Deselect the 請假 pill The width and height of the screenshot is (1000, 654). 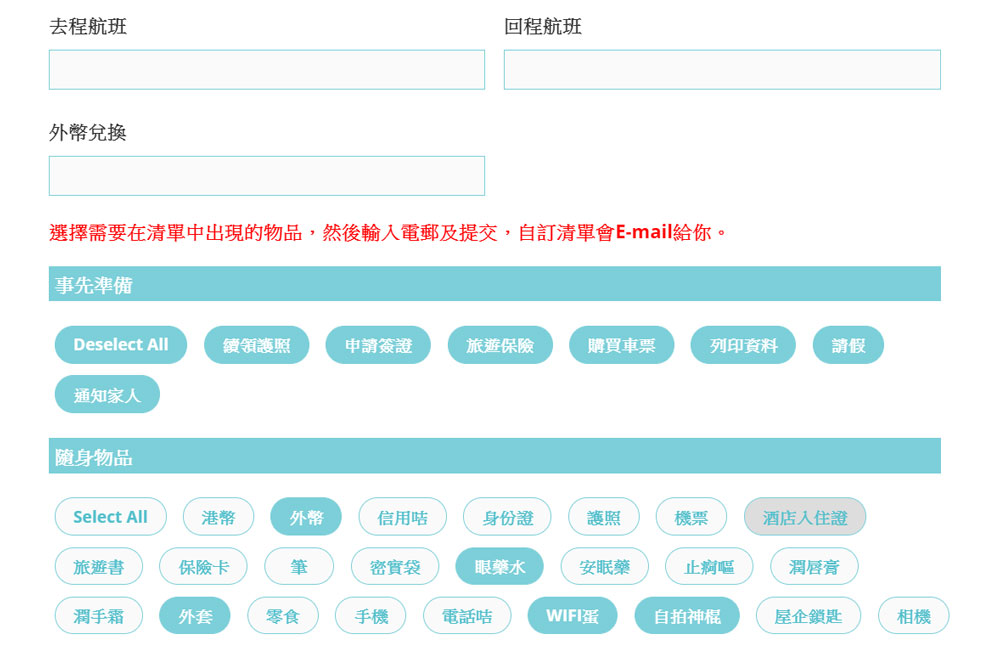point(848,345)
